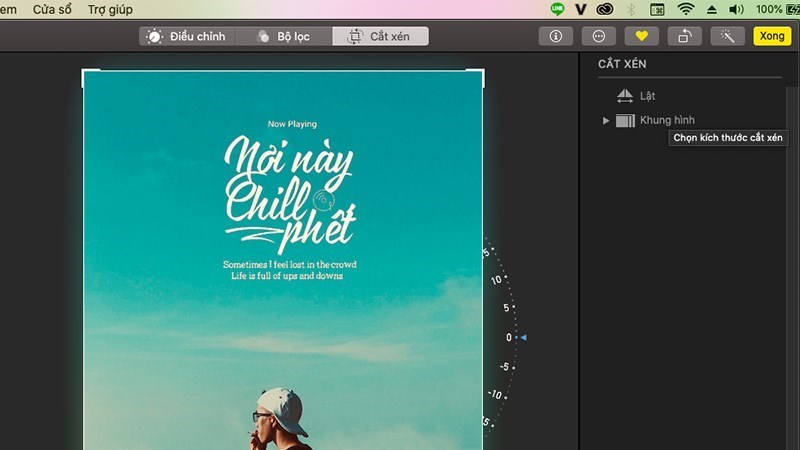Screen dimensions: 800x450
Task: Click the 5 degree mark on dial
Action: pos(507,308)
